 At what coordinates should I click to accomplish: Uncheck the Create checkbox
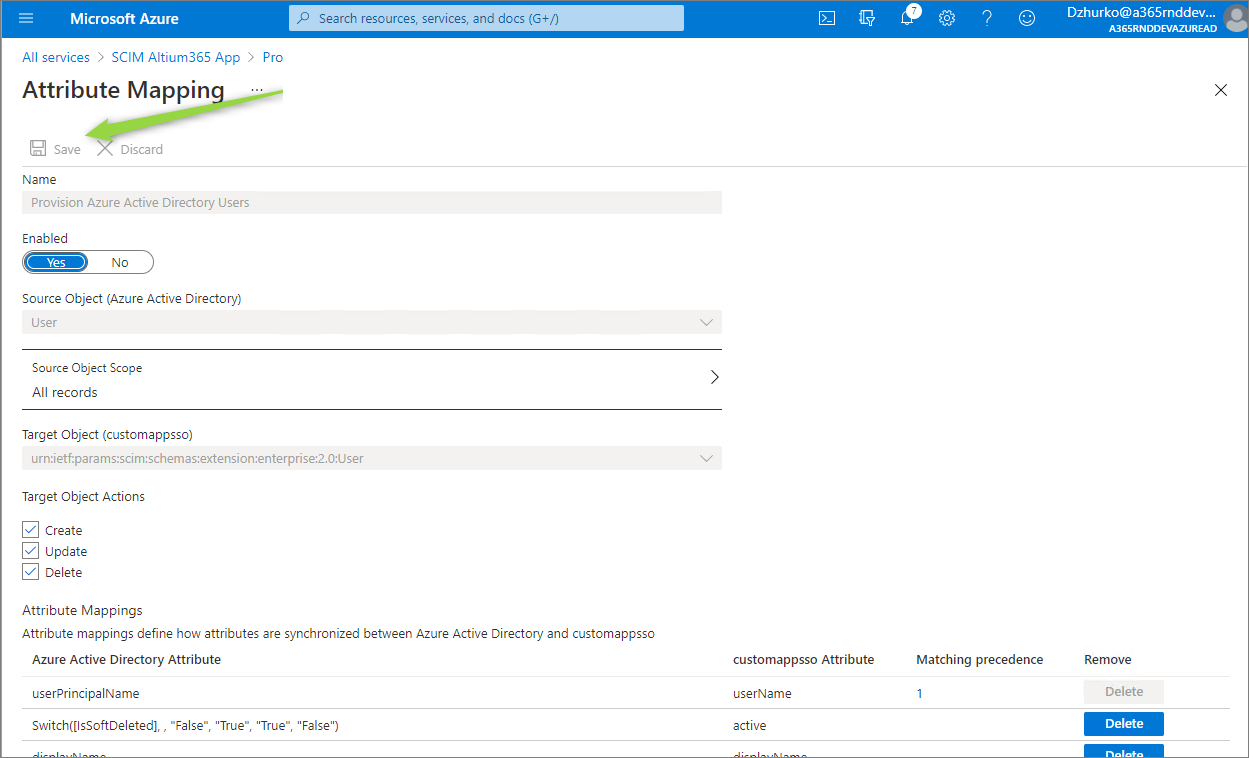30,530
